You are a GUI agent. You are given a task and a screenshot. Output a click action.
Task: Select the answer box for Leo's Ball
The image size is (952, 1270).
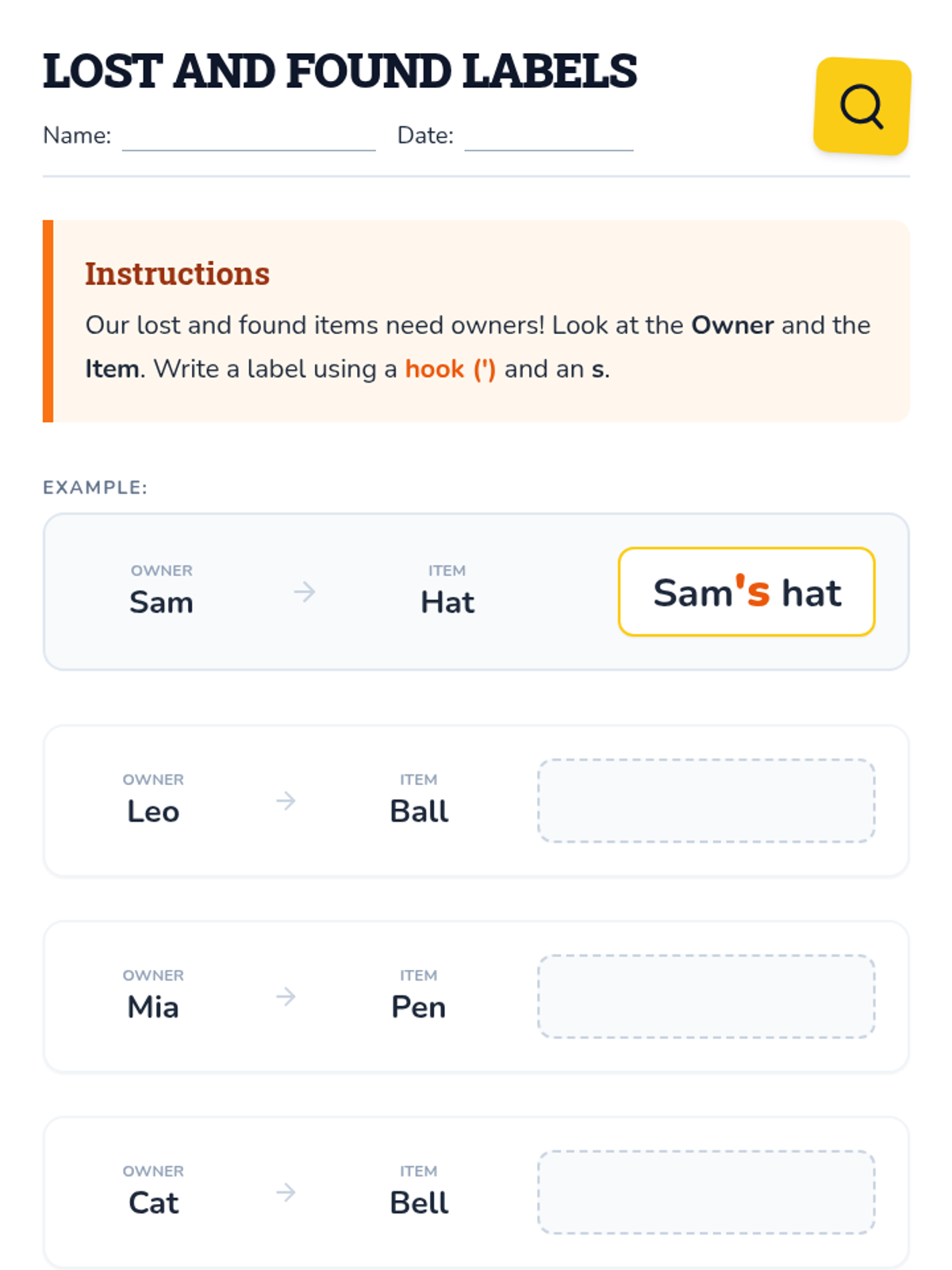click(706, 801)
